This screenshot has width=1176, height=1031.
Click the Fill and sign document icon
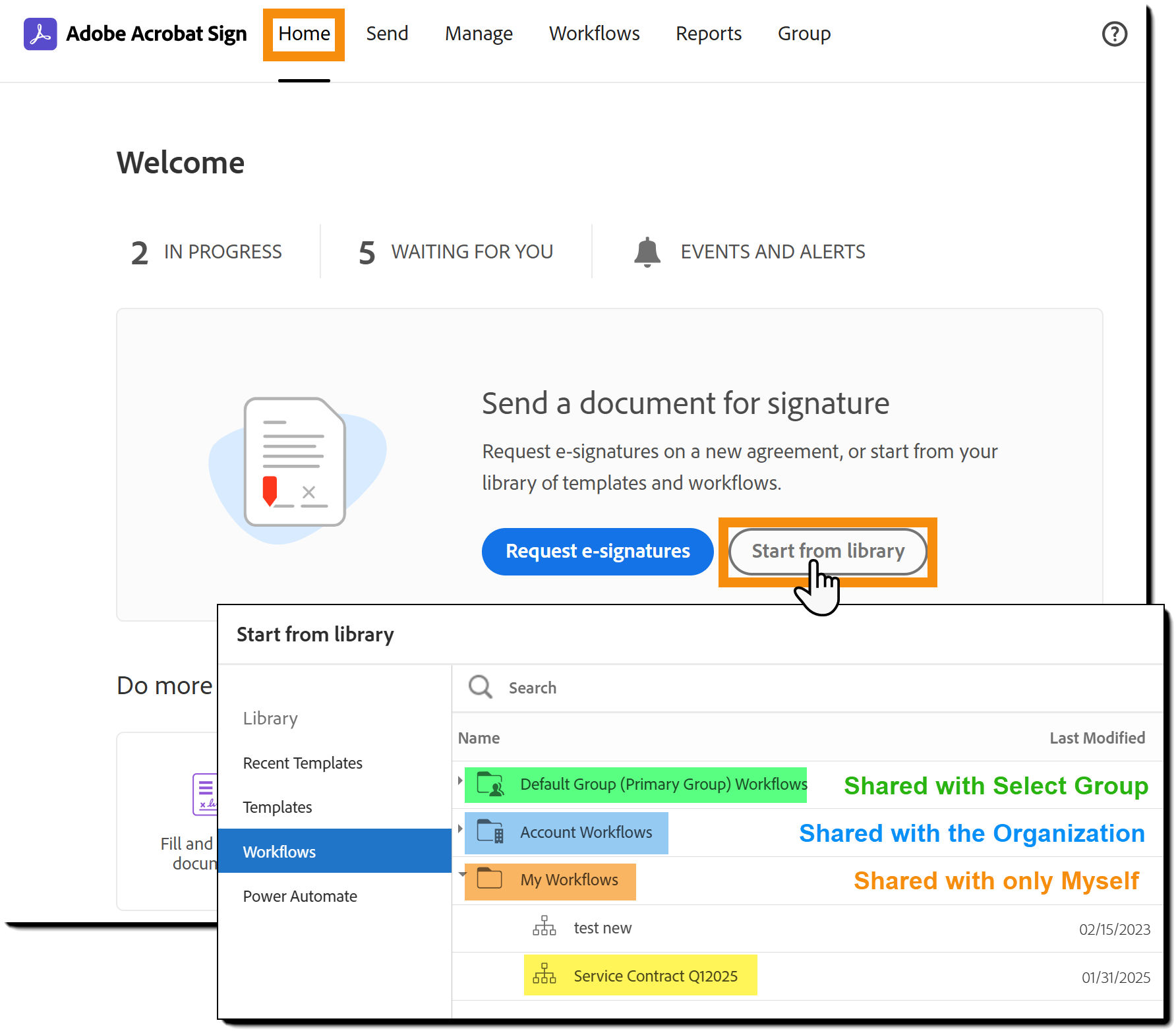coord(204,794)
